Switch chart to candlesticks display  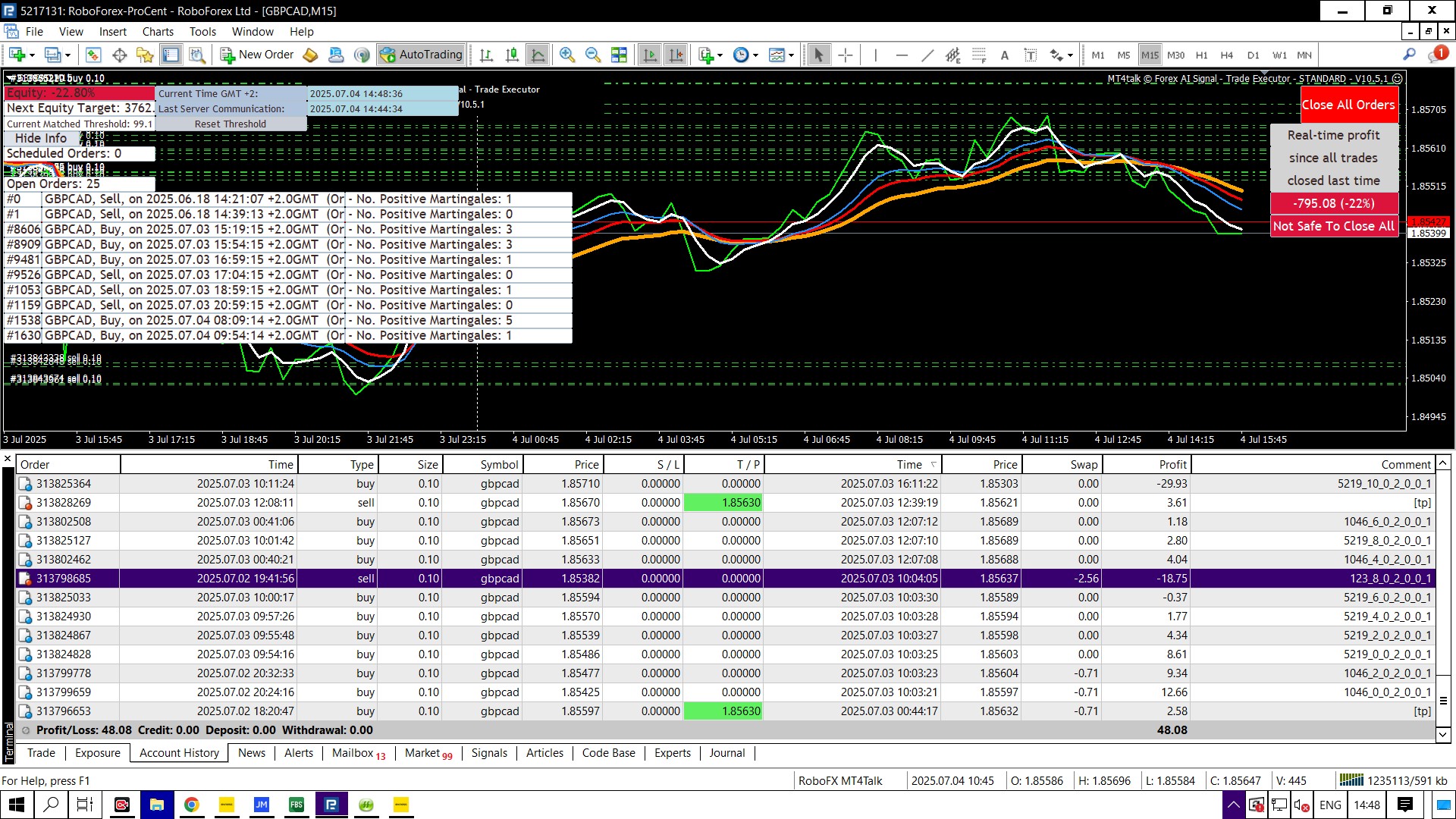512,55
